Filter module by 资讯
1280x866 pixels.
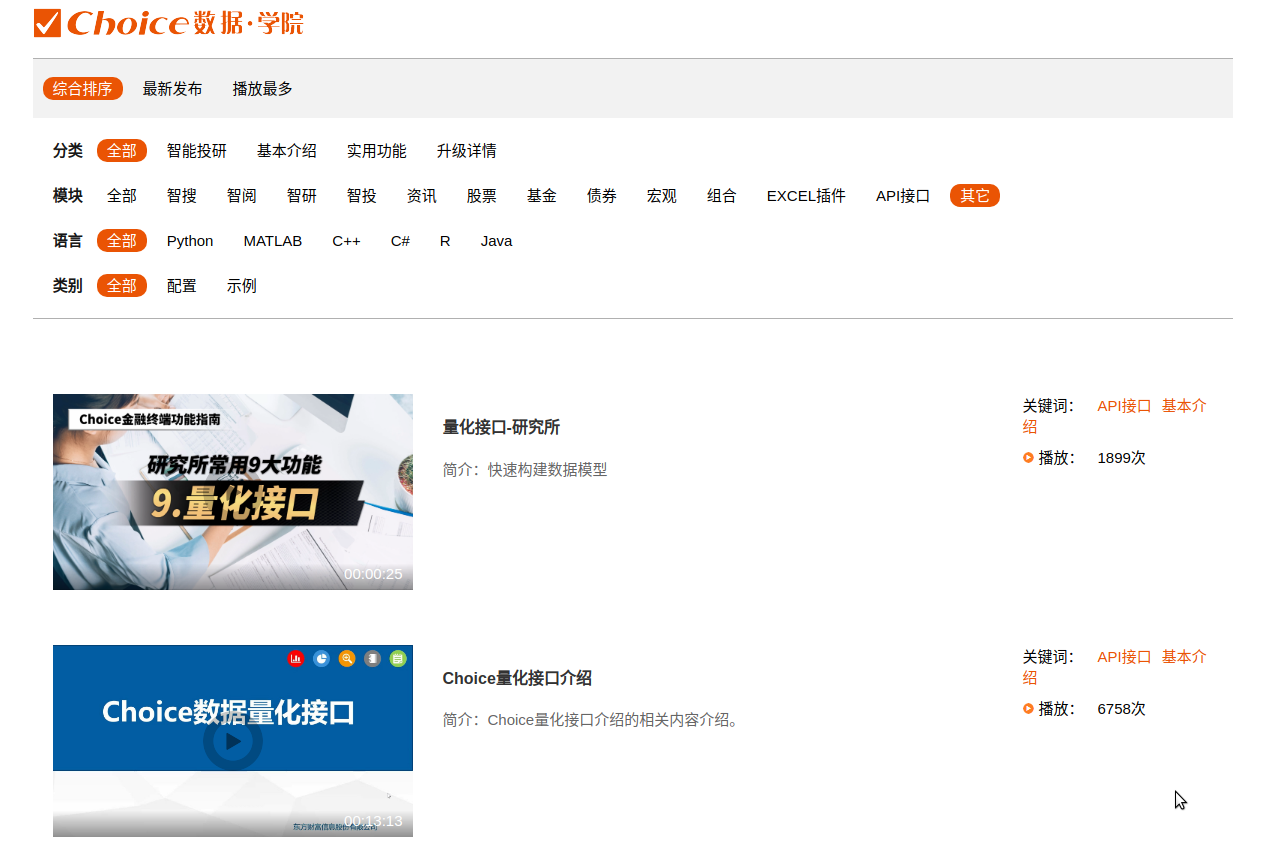422,195
